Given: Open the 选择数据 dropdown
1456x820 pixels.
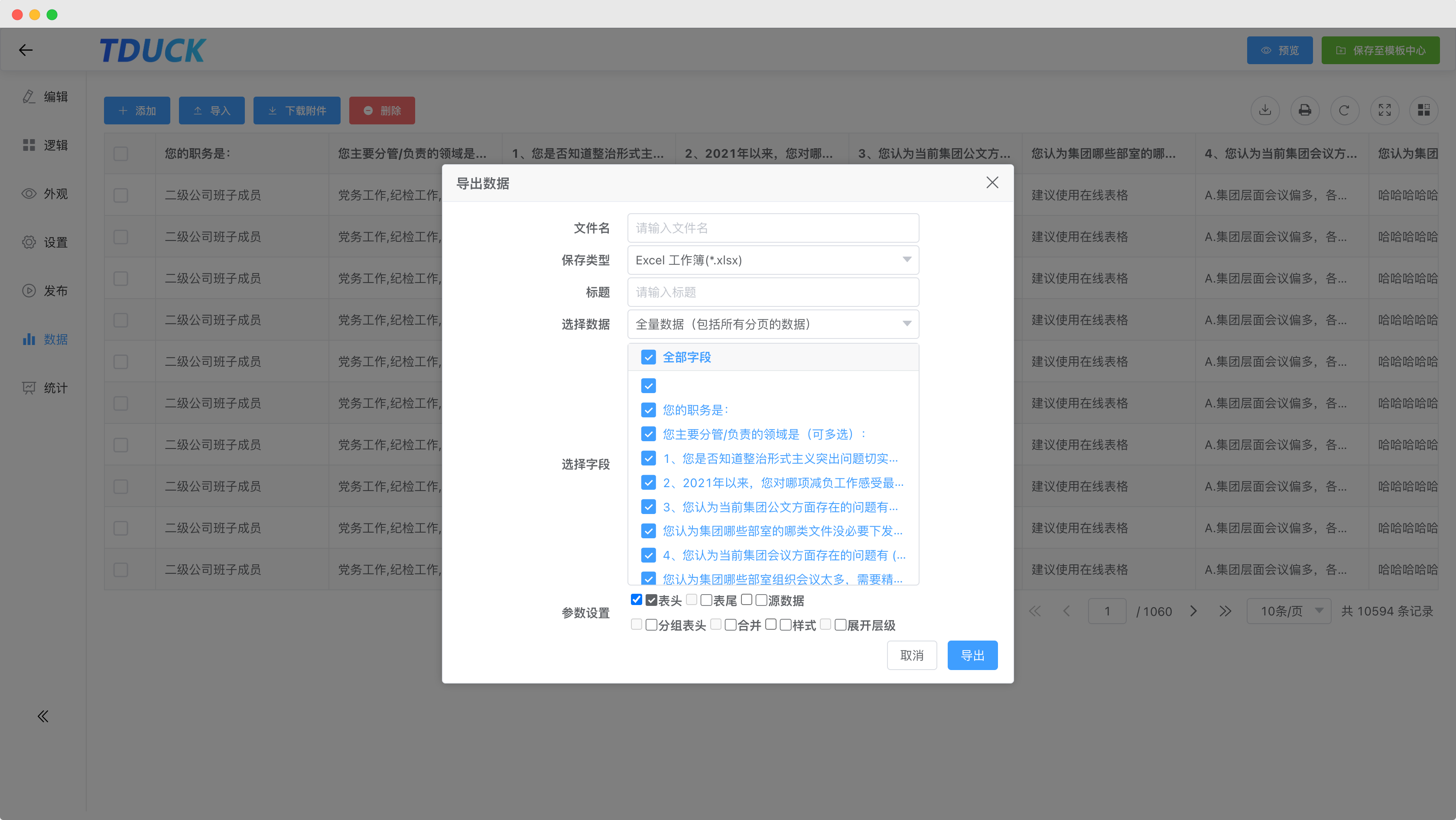Looking at the screenshot, I should (x=773, y=324).
